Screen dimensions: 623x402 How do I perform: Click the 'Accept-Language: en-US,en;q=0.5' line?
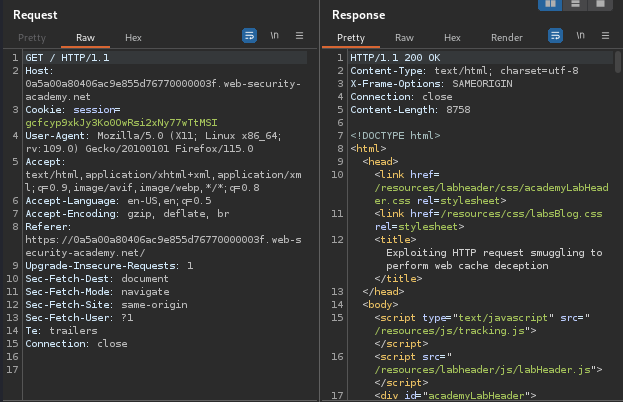118,201
